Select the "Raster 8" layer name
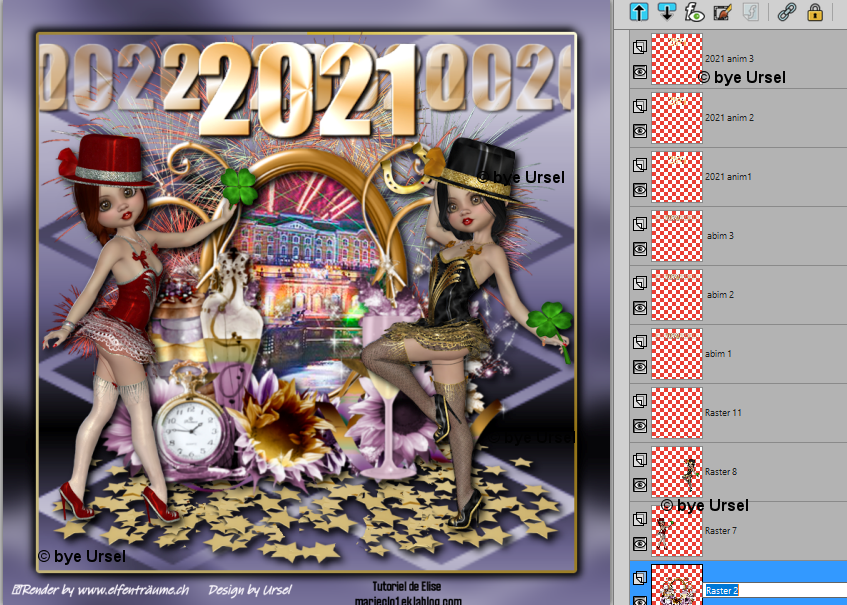The width and height of the screenshot is (847, 605). point(721,472)
